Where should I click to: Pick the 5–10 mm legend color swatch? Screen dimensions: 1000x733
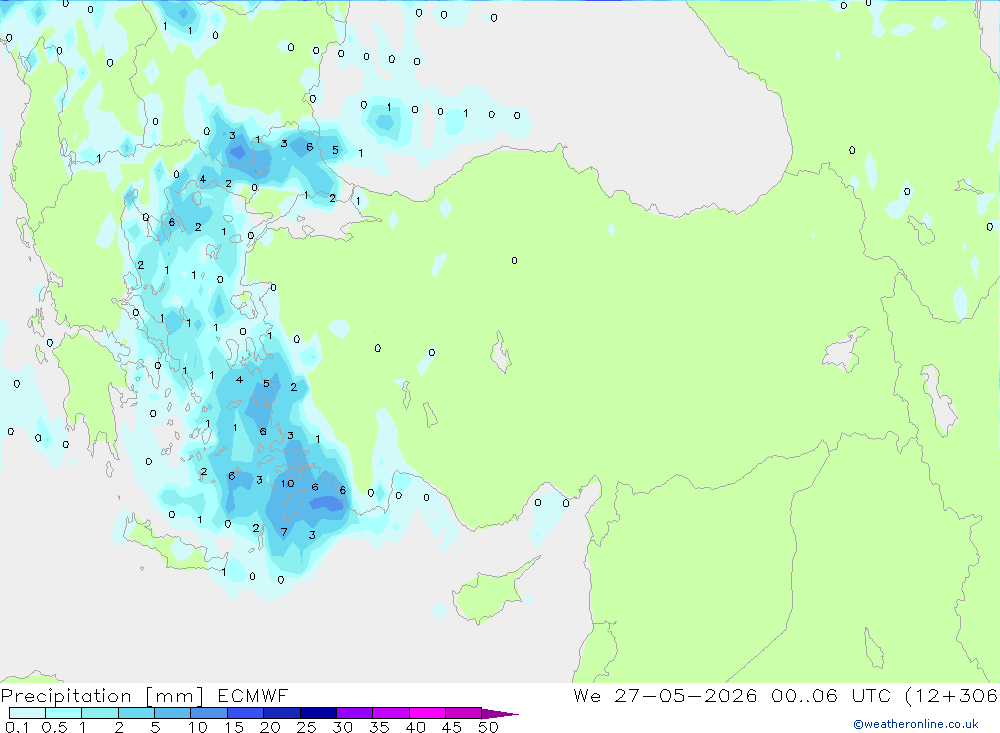(x=173, y=713)
